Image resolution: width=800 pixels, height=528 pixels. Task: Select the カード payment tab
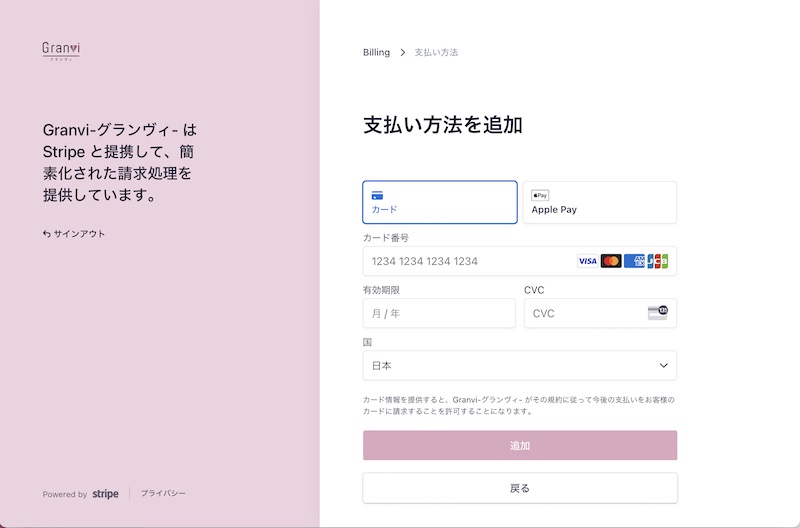pyautogui.click(x=440, y=202)
